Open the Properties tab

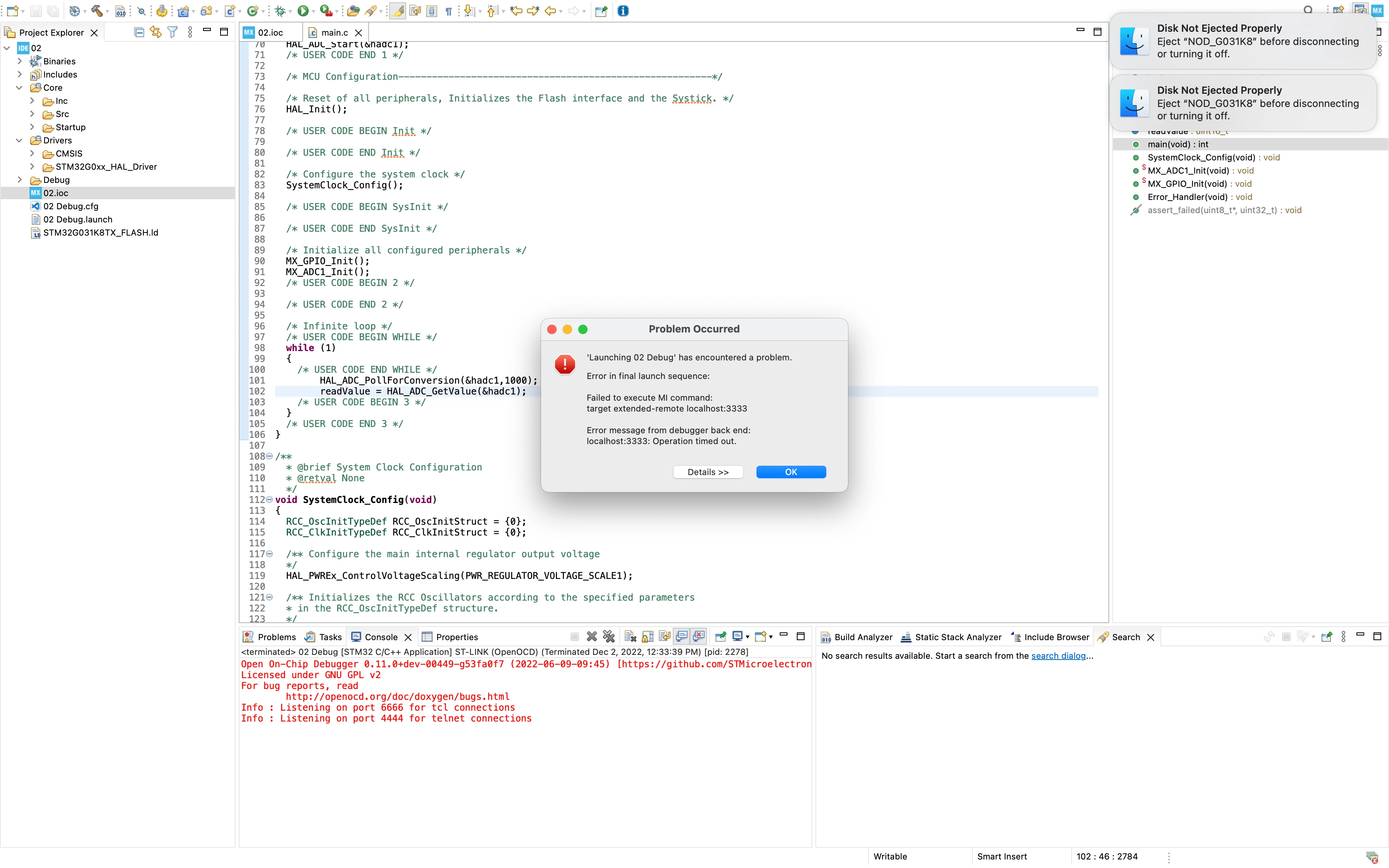[x=450, y=637]
